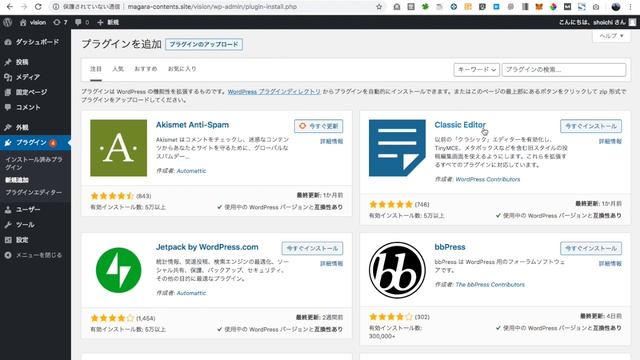Click the MetaMask fox extension icon
This screenshot has width=640, height=360.
click(539, 7)
